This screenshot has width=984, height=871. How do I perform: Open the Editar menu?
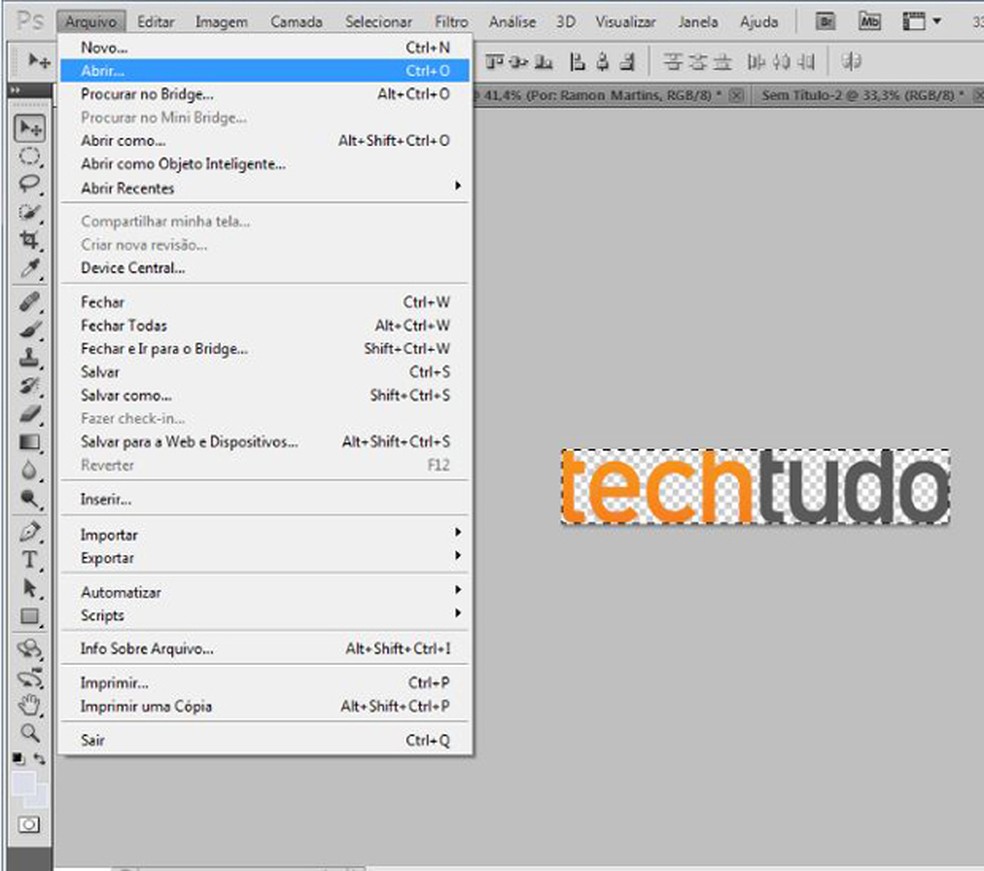tap(156, 22)
